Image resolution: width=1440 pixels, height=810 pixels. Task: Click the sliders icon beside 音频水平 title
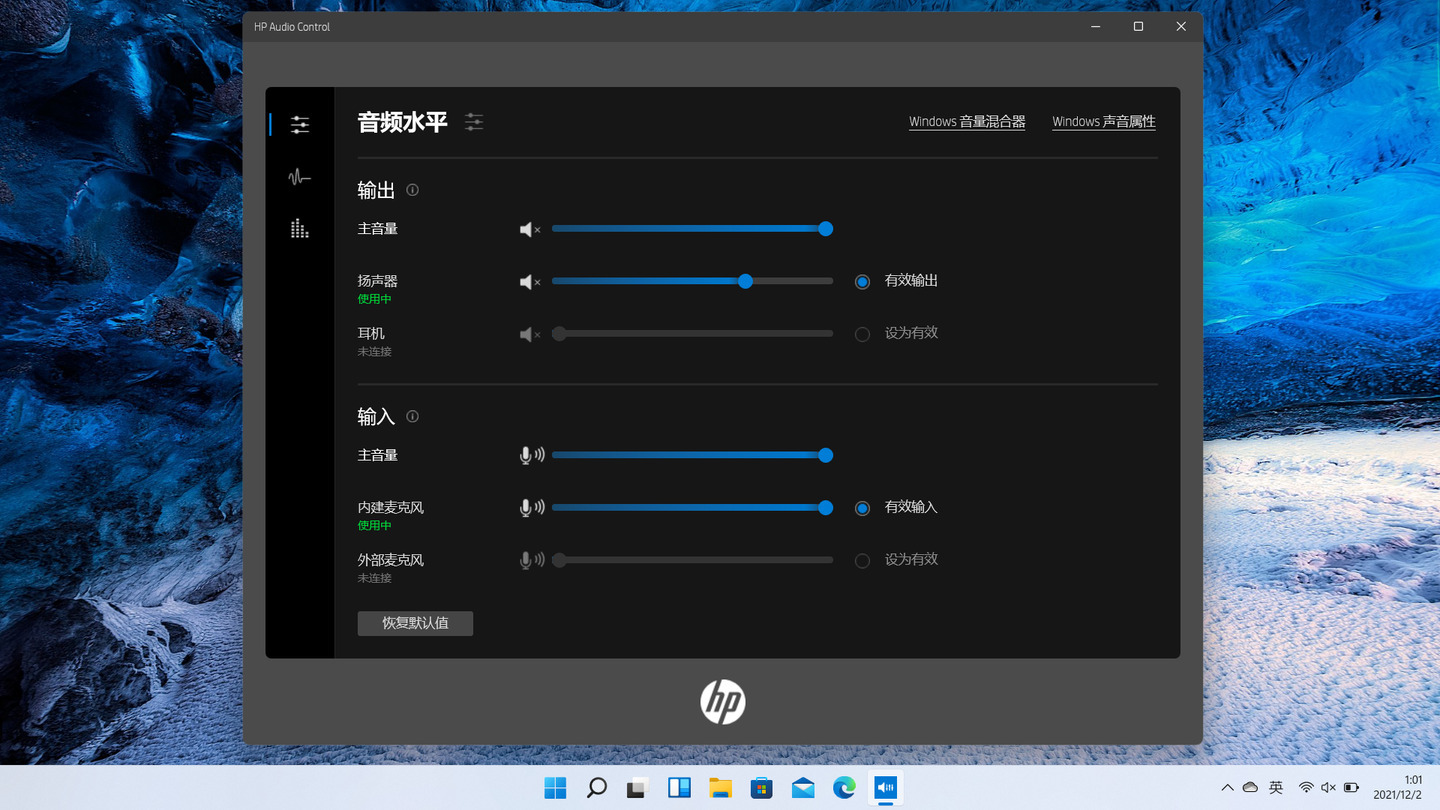(x=474, y=122)
